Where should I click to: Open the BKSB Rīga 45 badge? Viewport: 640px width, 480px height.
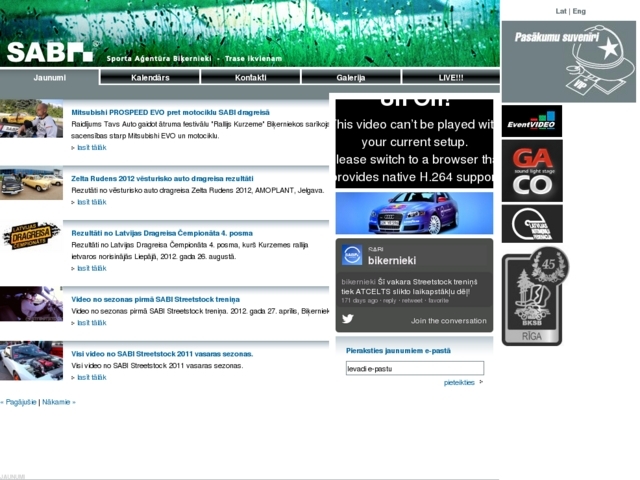coord(535,296)
